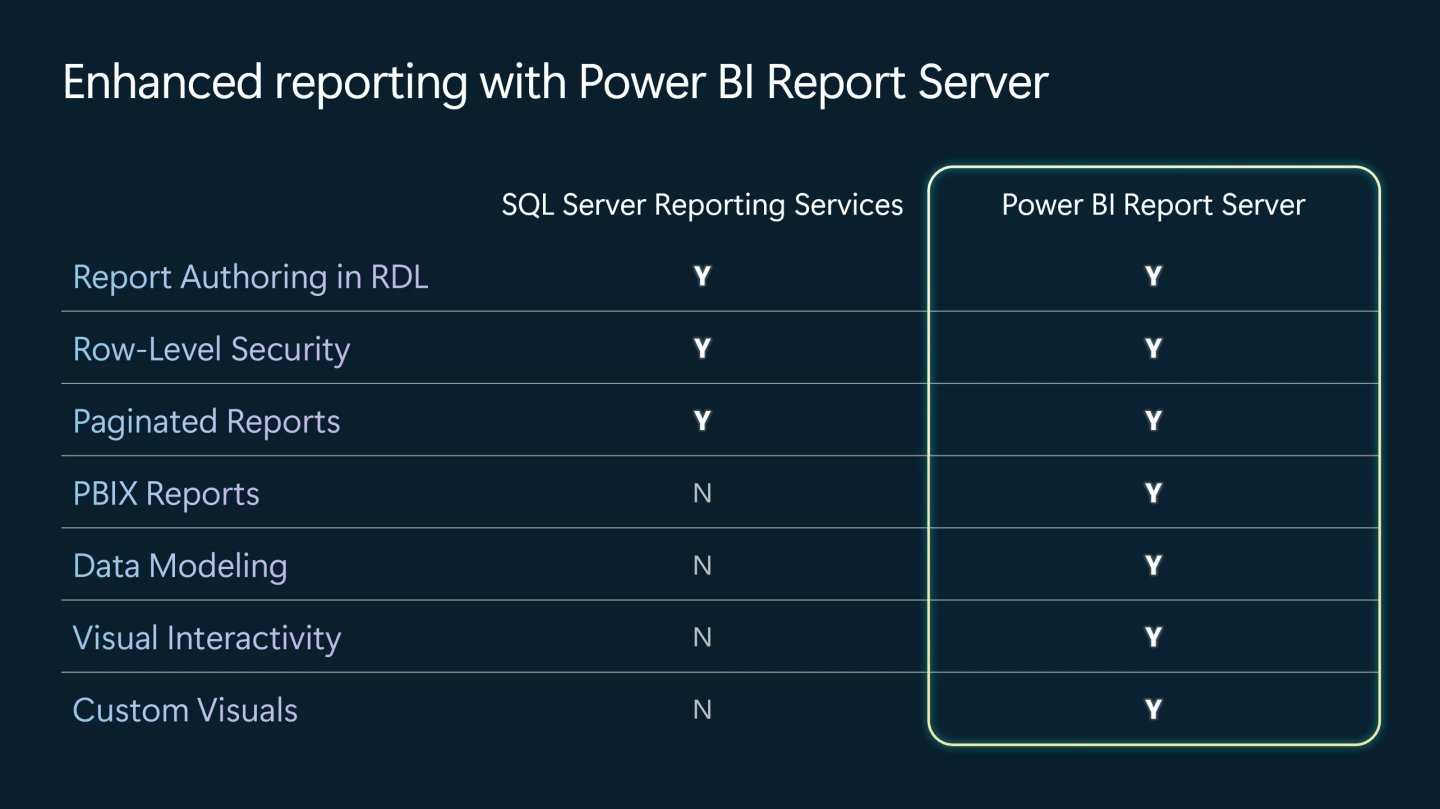
Task: Click the SSRS N for Data Modeling
Action: [x=702, y=566]
